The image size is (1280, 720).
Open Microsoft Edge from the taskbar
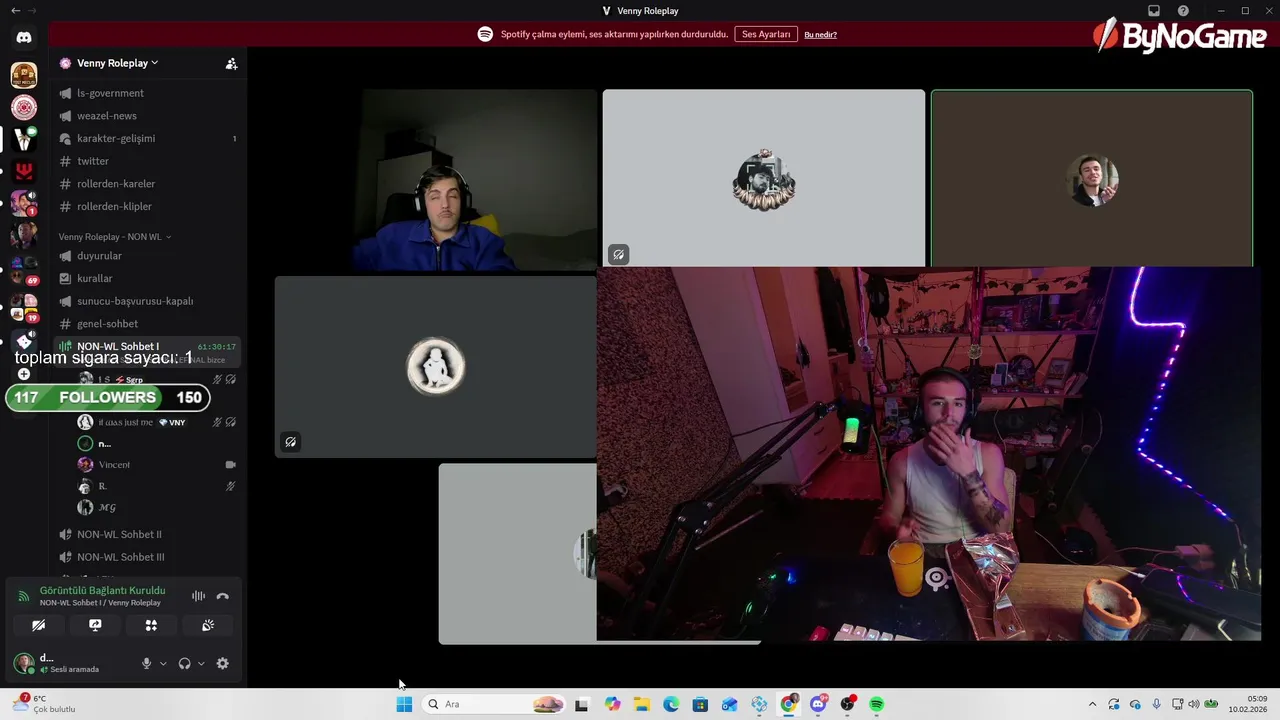tap(671, 704)
